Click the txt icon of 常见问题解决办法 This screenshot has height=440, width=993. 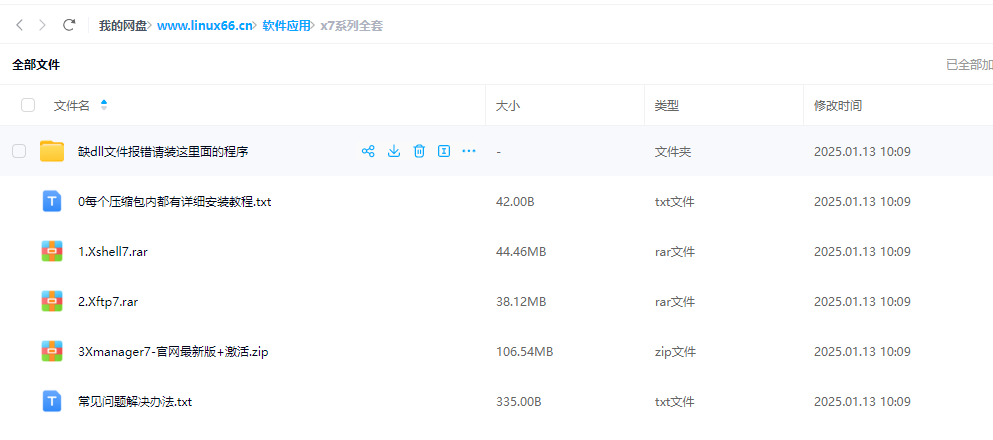click(x=52, y=401)
